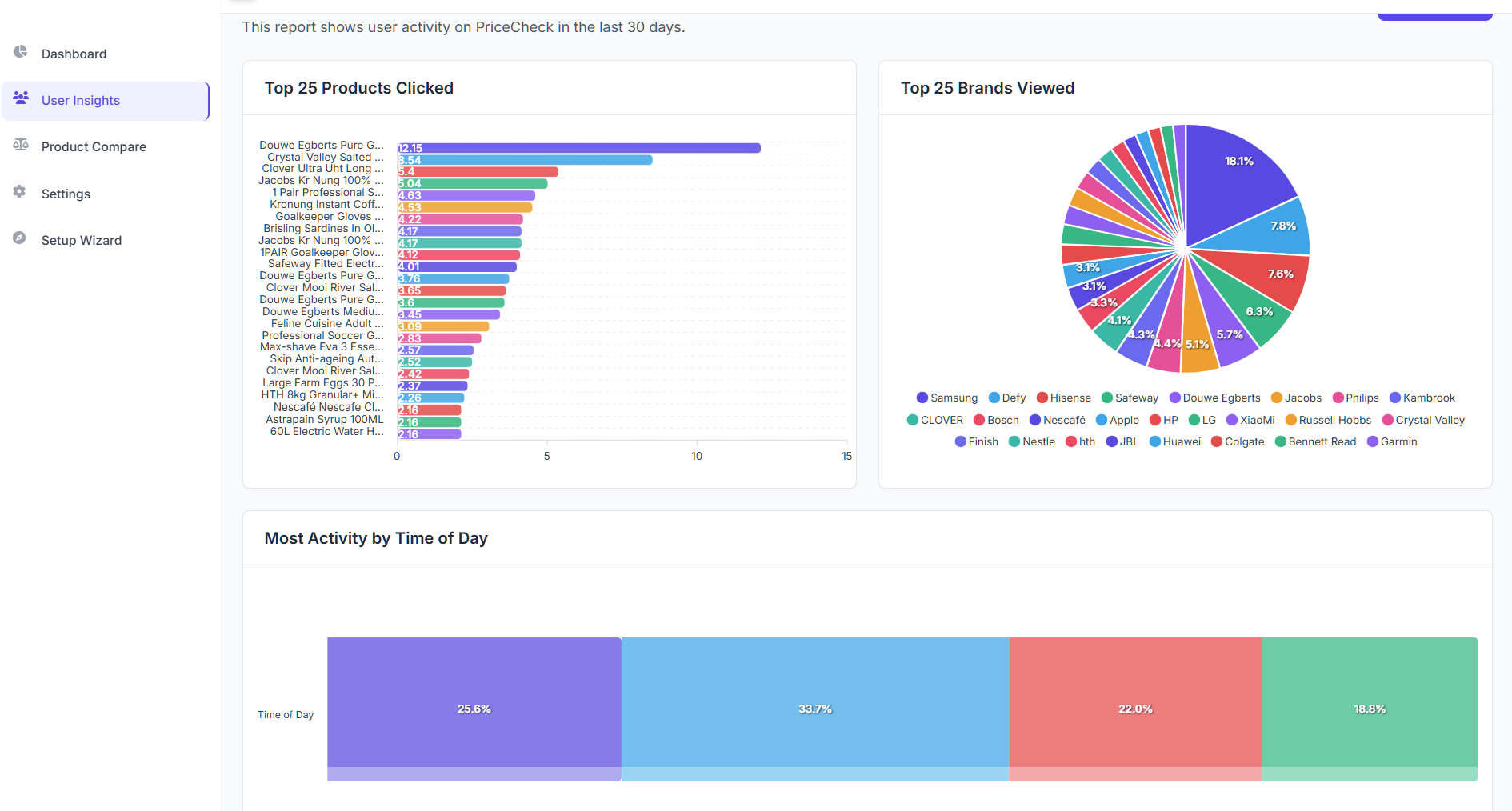
Task: Open the Dashboard menu item
Action: click(x=106, y=54)
